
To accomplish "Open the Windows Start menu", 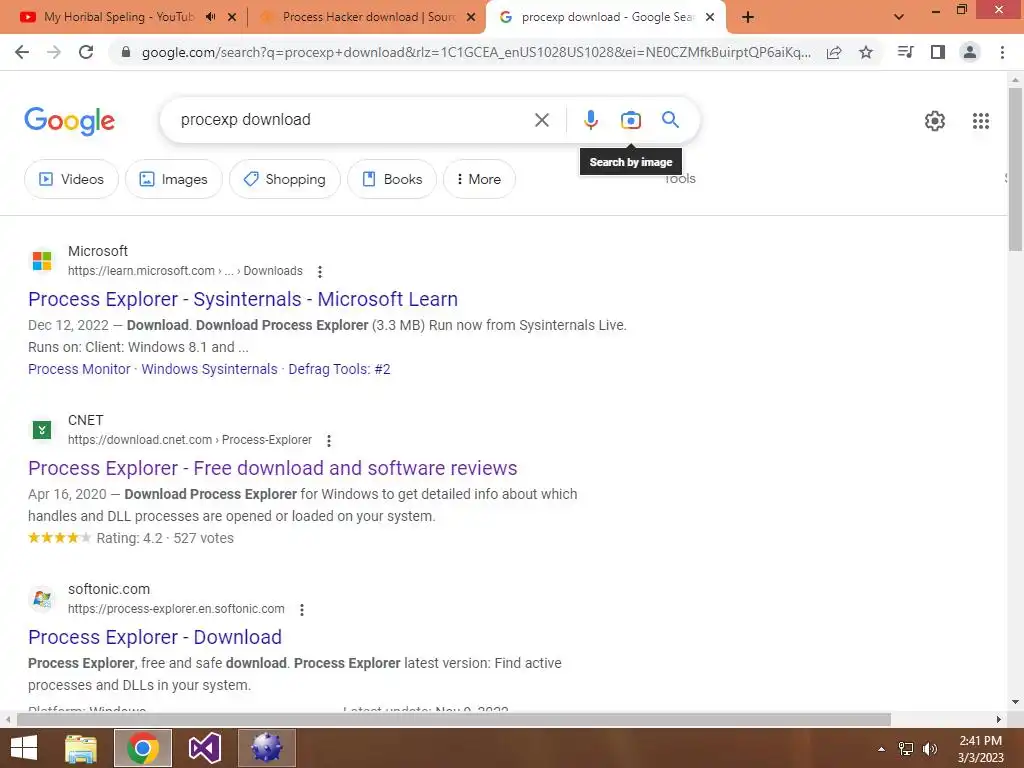I will (x=24, y=748).
